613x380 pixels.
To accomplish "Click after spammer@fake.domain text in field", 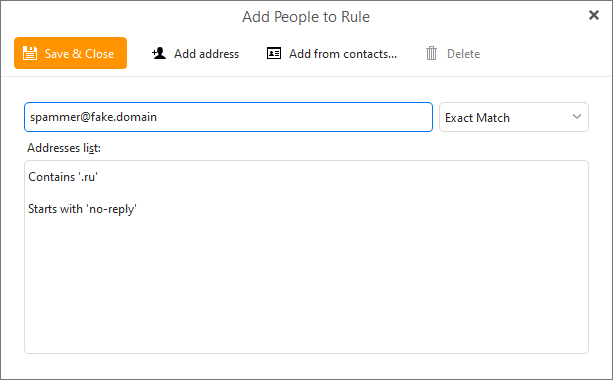I will coord(162,117).
